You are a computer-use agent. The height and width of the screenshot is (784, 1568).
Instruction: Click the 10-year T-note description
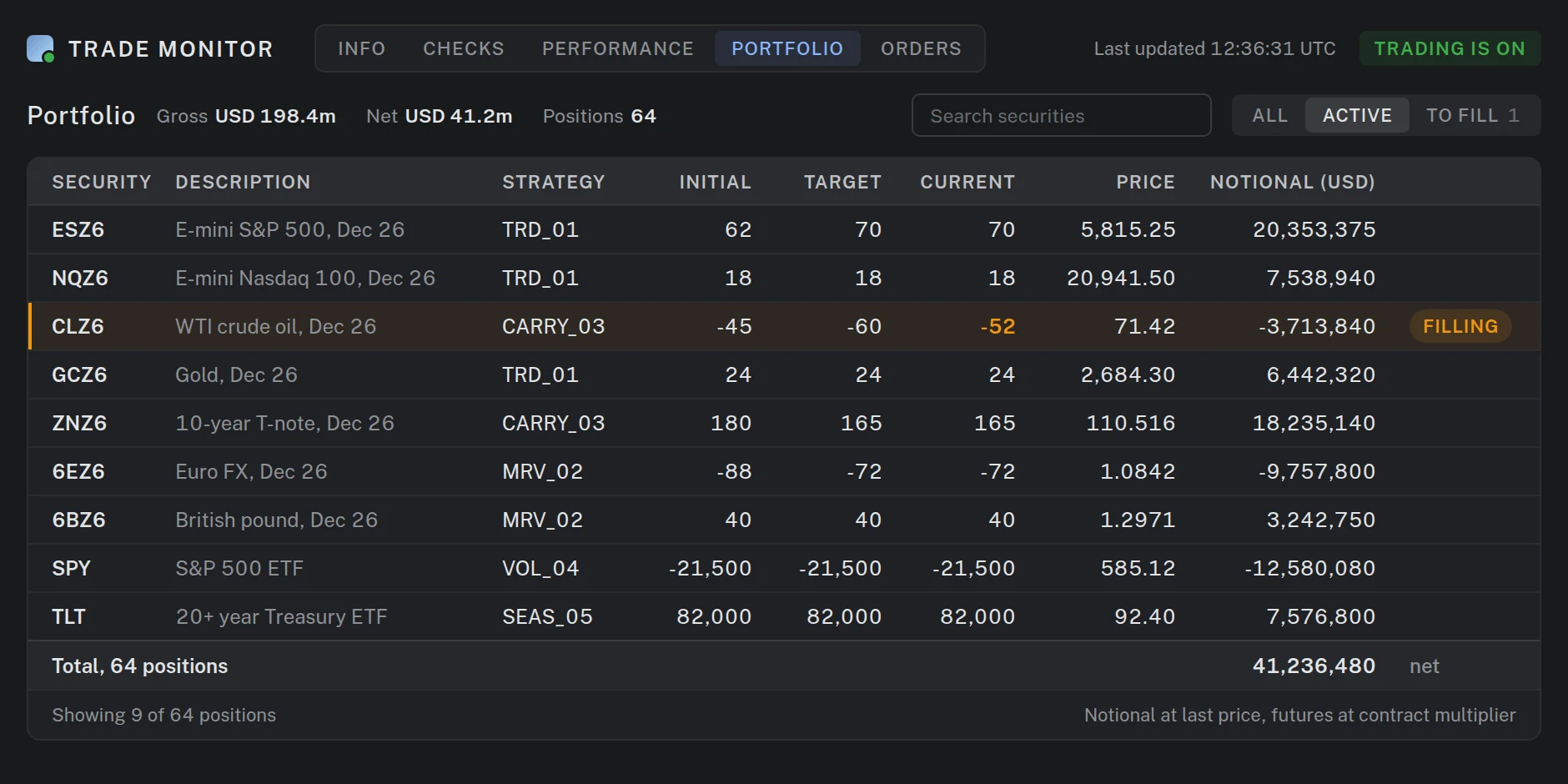click(284, 423)
